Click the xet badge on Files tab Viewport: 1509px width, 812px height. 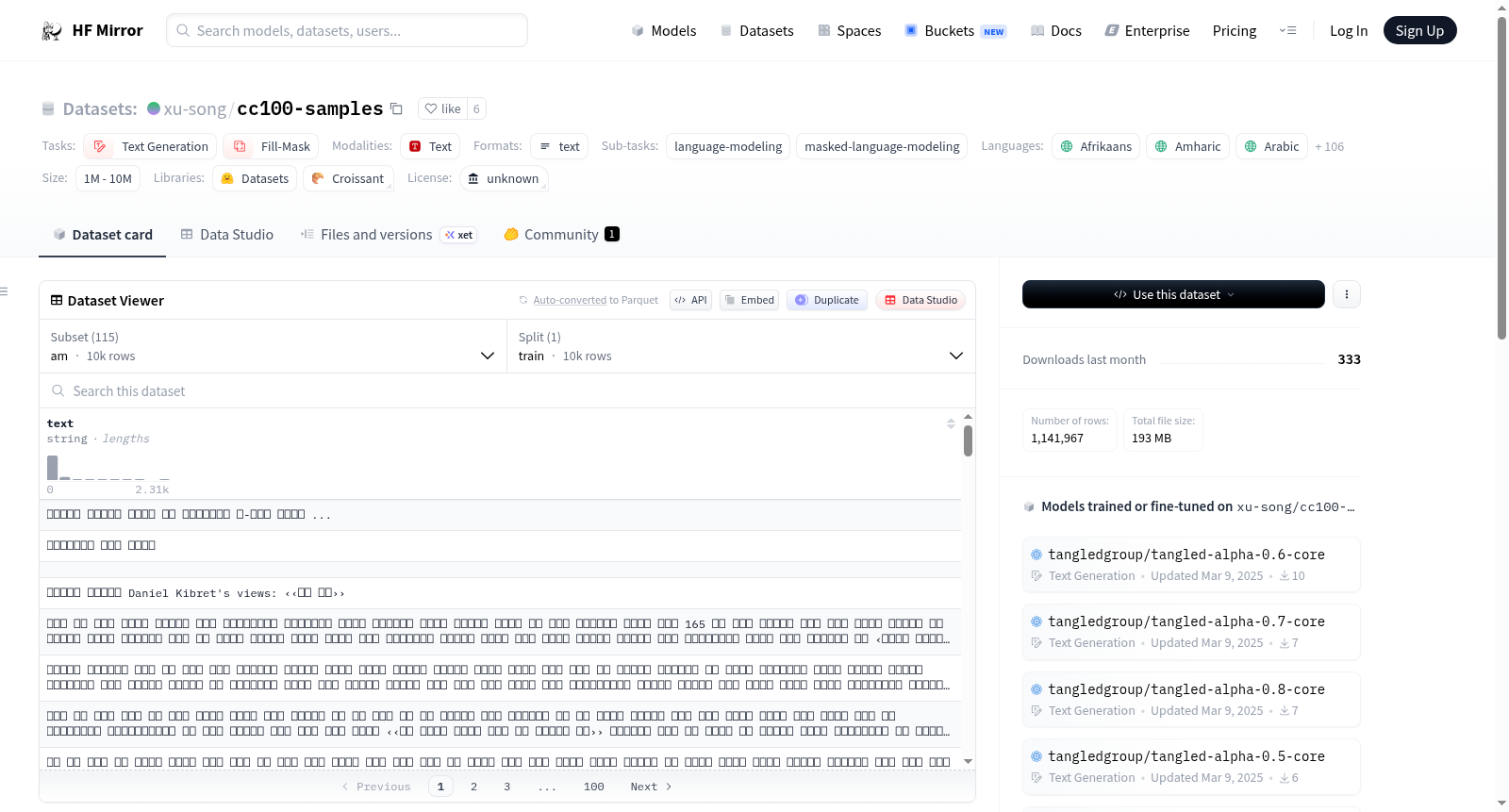pyautogui.click(x=459, y=236)
